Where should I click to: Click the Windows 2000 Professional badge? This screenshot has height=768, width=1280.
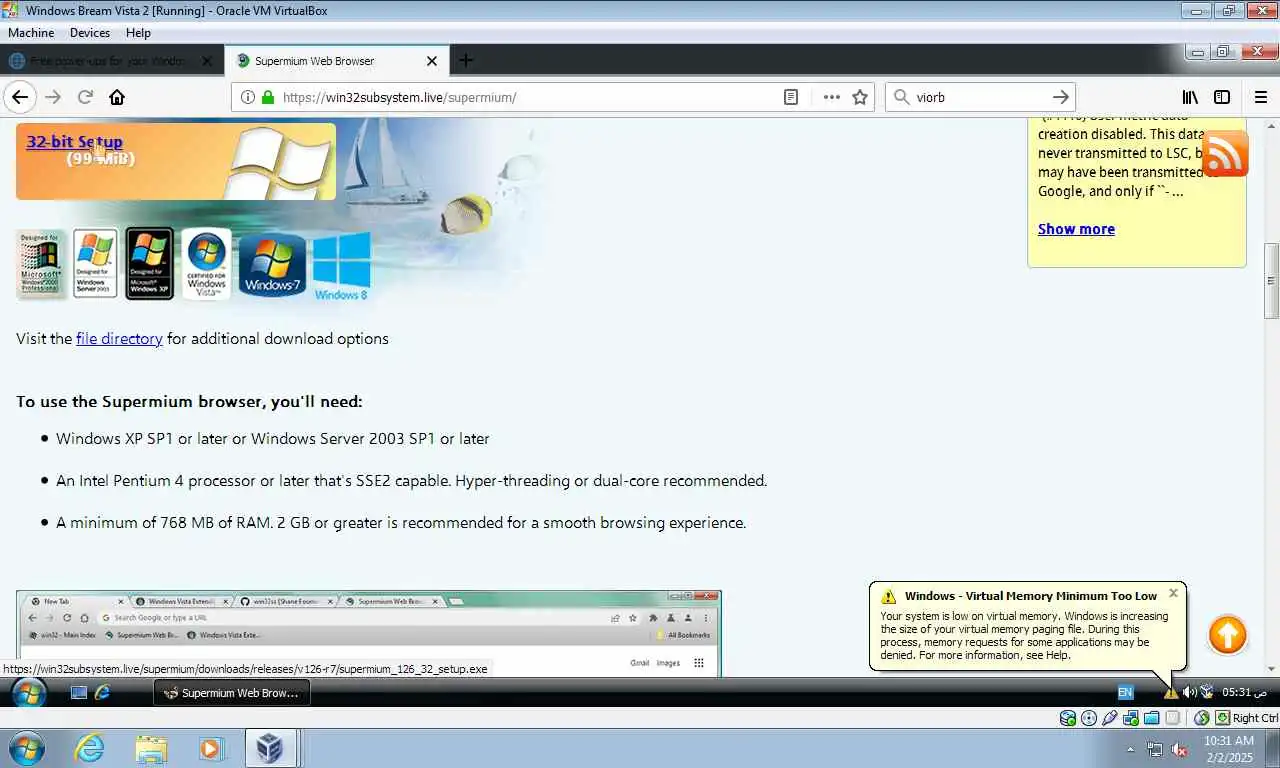point(41,264)
